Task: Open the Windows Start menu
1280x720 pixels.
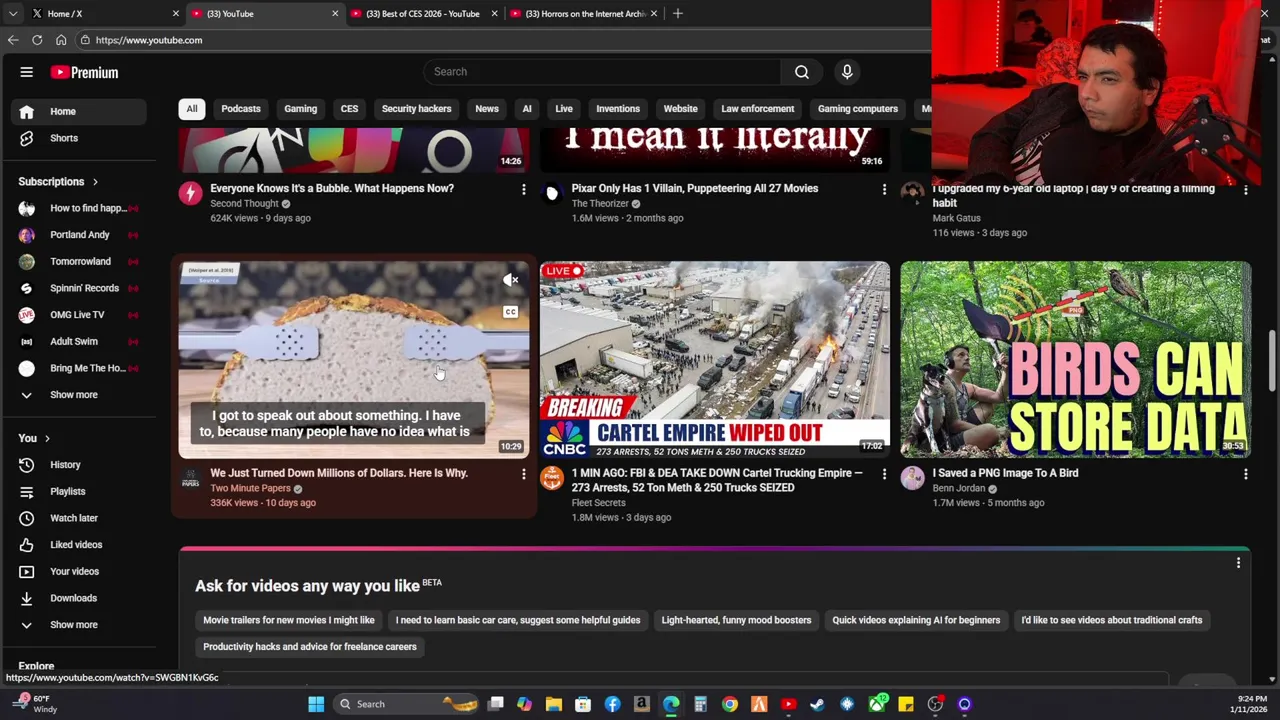Action: [316, 704]
